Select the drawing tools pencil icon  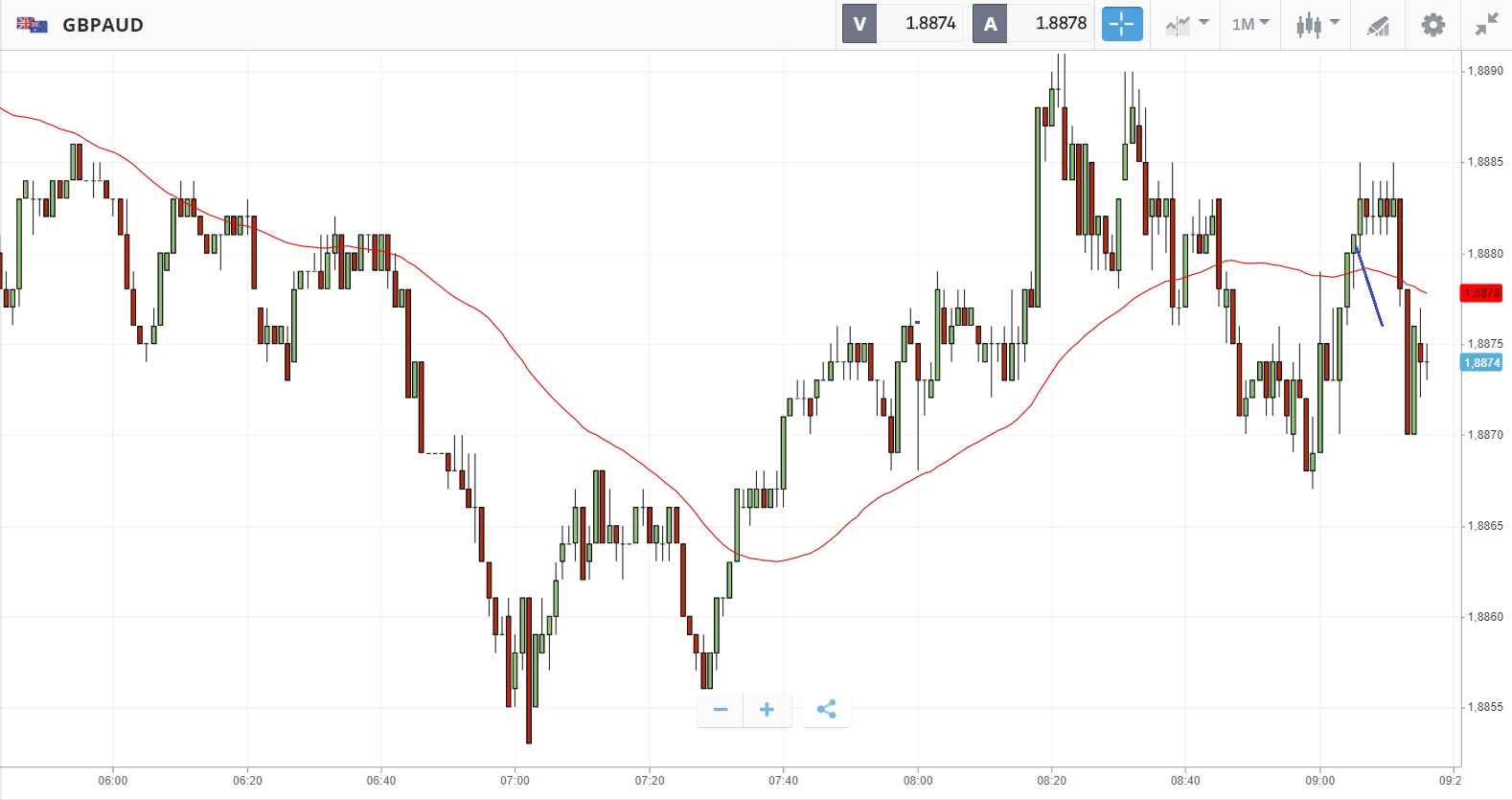click(1378, 25)
